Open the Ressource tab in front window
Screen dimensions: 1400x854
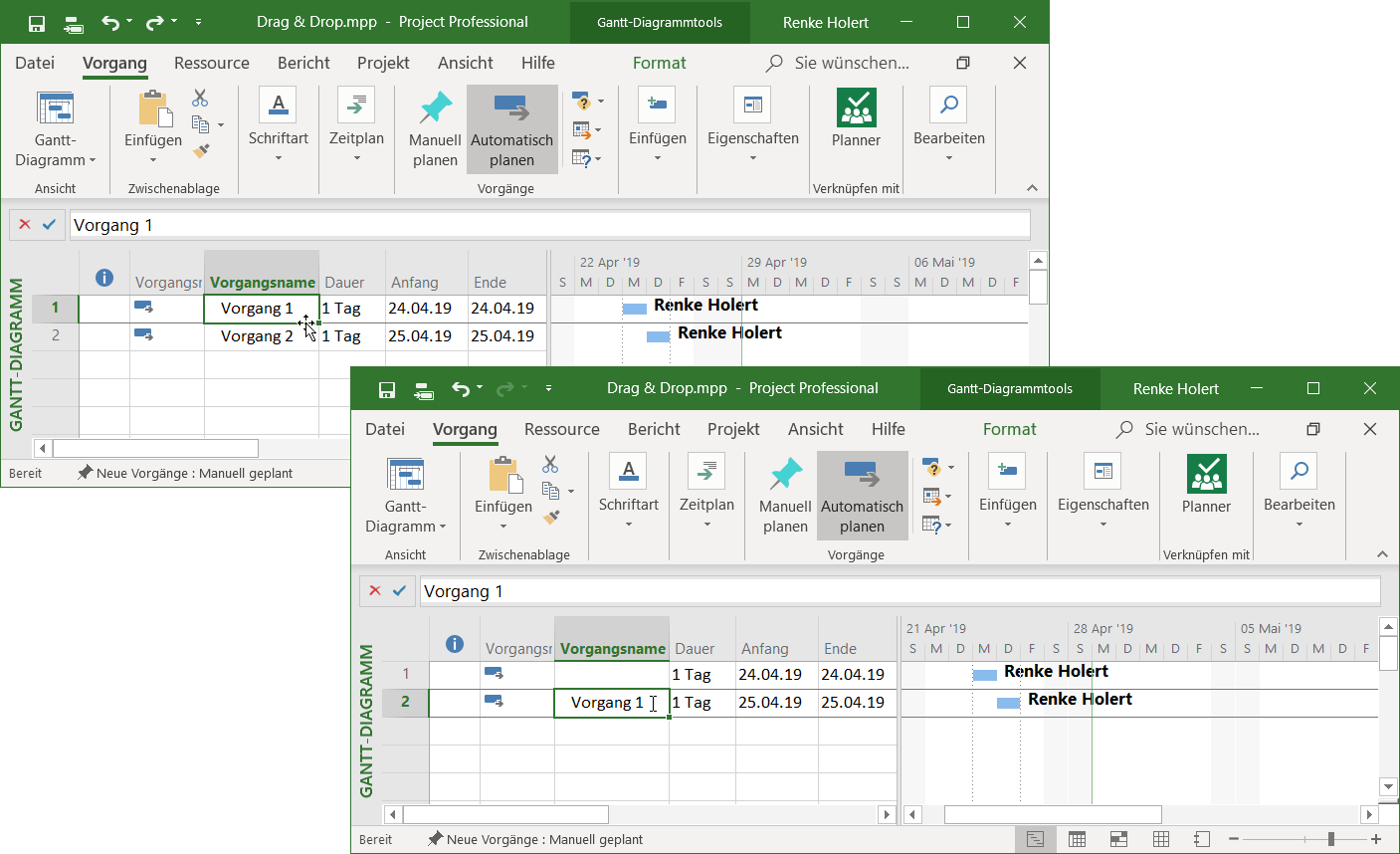click(x=562, y=429)
